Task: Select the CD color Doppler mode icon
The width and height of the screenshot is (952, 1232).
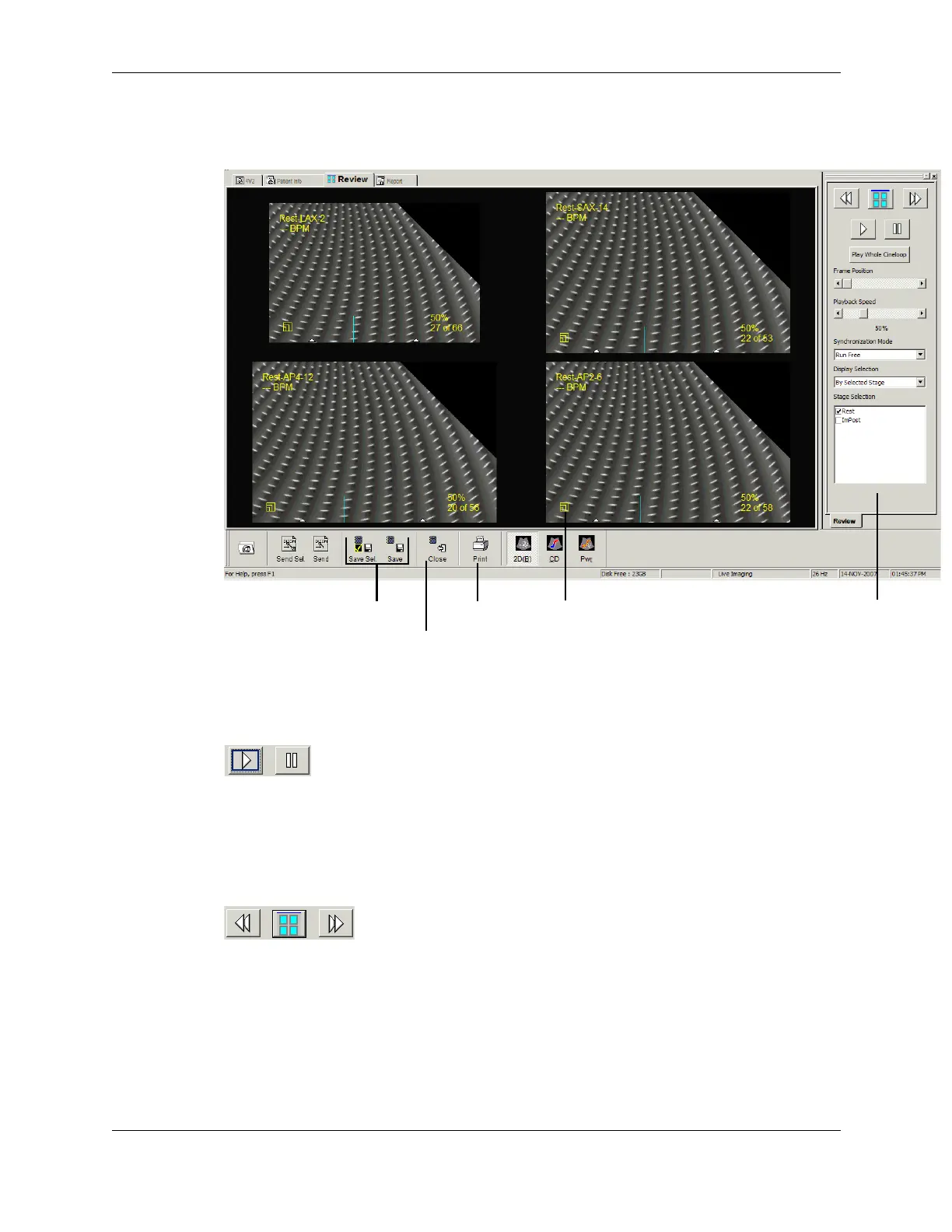Action: [x=554, y=548]
